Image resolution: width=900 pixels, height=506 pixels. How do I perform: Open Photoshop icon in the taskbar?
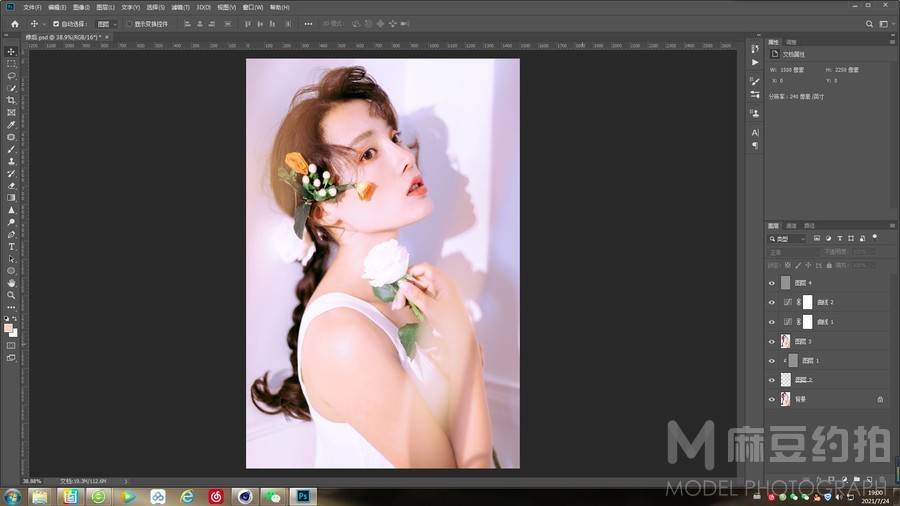pyautogui.click(x=303, y=496)
